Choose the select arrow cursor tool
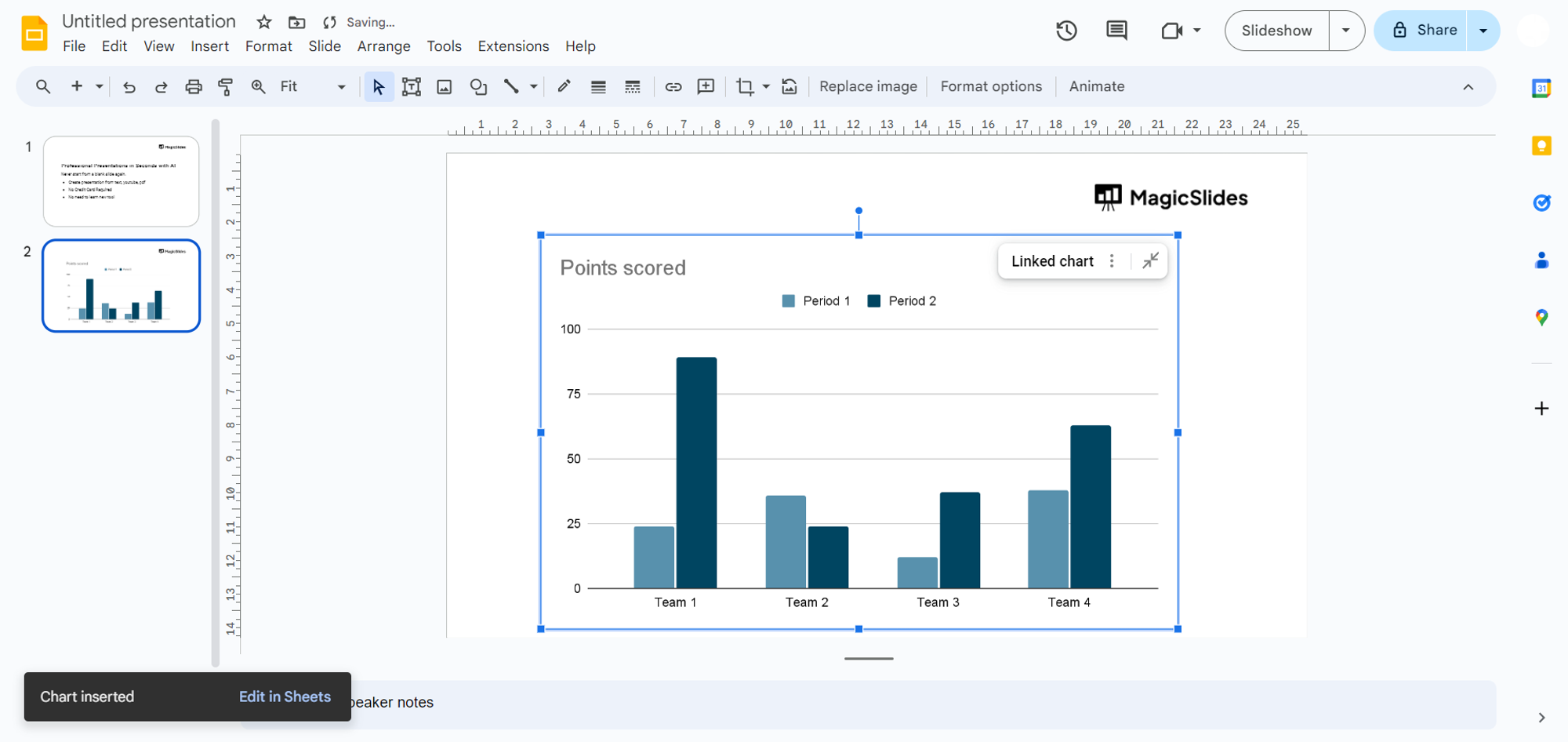Image resolution: width=1568 pixels, height=742 pixels. point(379,86)
